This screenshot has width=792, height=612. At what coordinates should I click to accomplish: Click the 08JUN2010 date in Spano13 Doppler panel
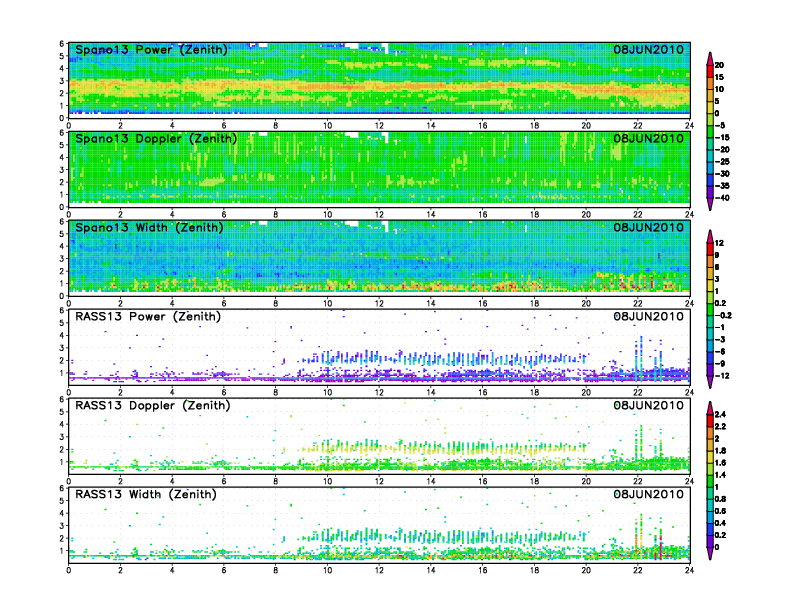[649, 139]
